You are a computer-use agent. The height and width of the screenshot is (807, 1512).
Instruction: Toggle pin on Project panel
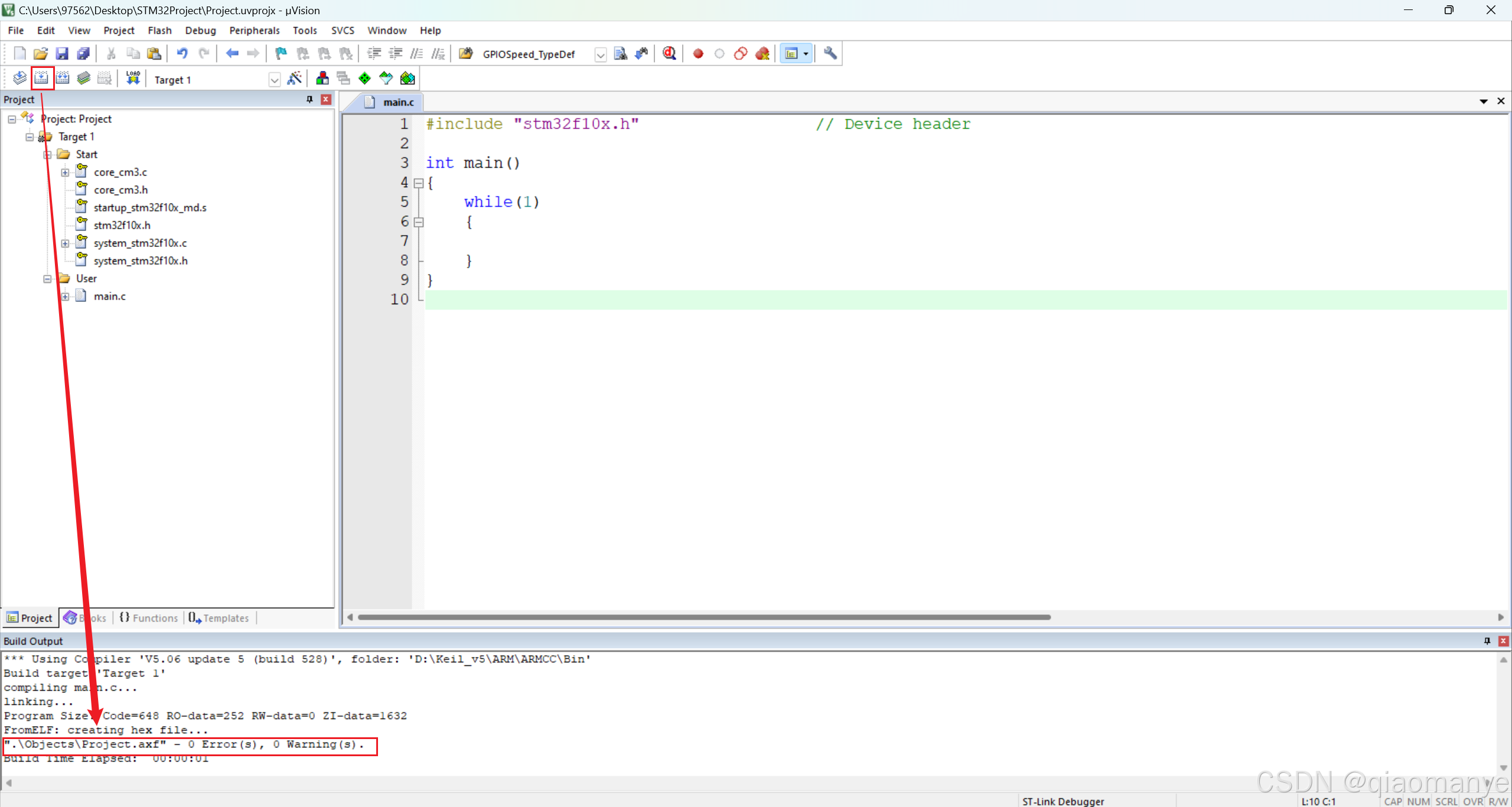point(309,99)
